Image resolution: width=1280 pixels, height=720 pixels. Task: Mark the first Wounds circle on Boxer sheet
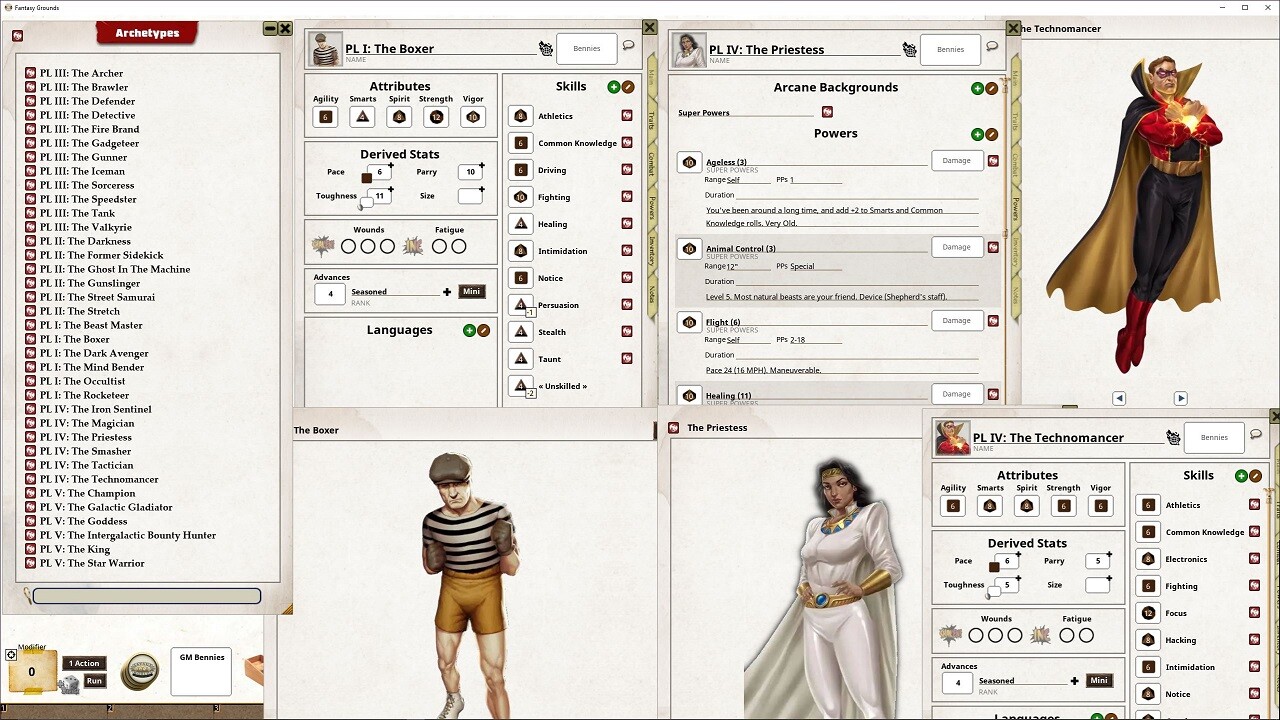pyautogui.click(x=348, y=246)
